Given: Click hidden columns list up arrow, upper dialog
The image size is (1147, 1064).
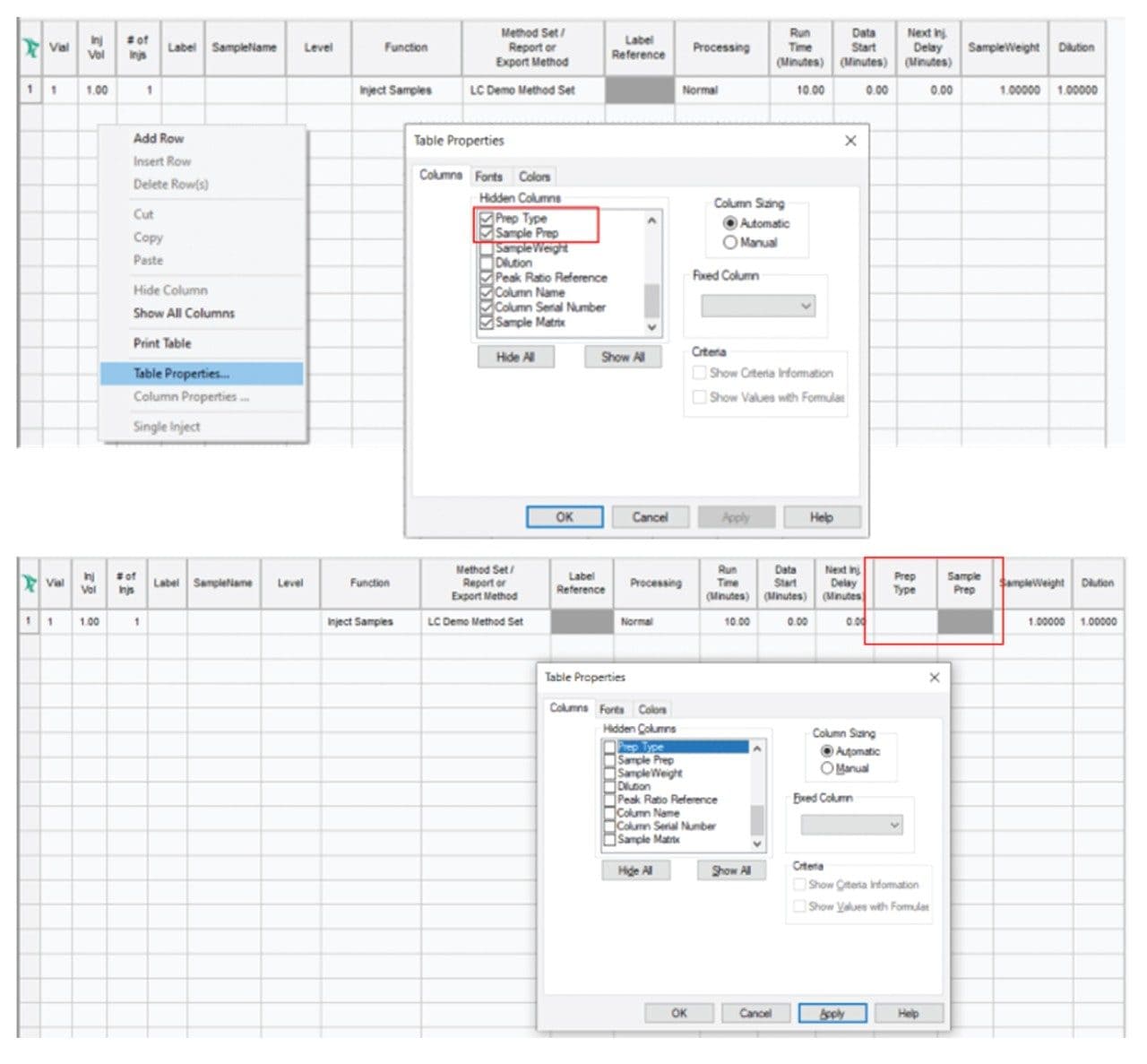Looking at the screenshot, I should [651, 220].
